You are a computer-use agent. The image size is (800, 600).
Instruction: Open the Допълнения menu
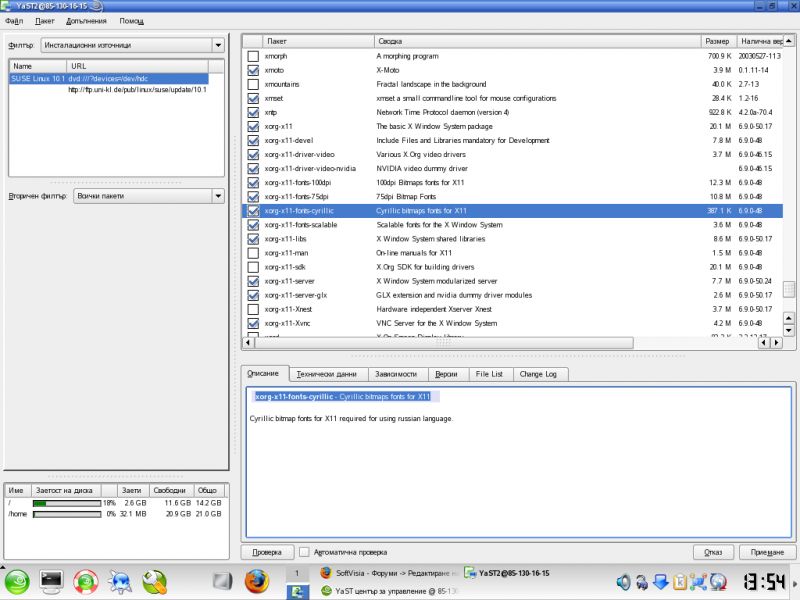(86, 21)
